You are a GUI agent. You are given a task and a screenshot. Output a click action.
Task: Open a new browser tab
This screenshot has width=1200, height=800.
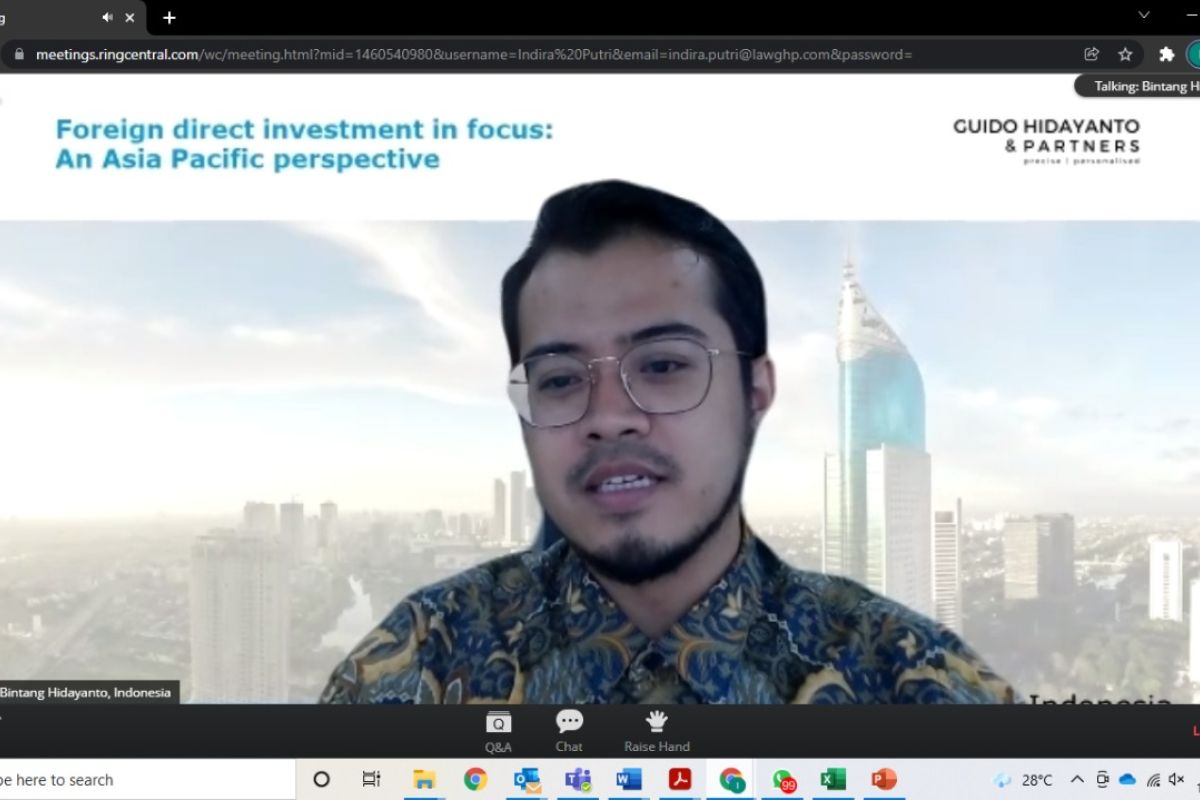tap(169, 17)
